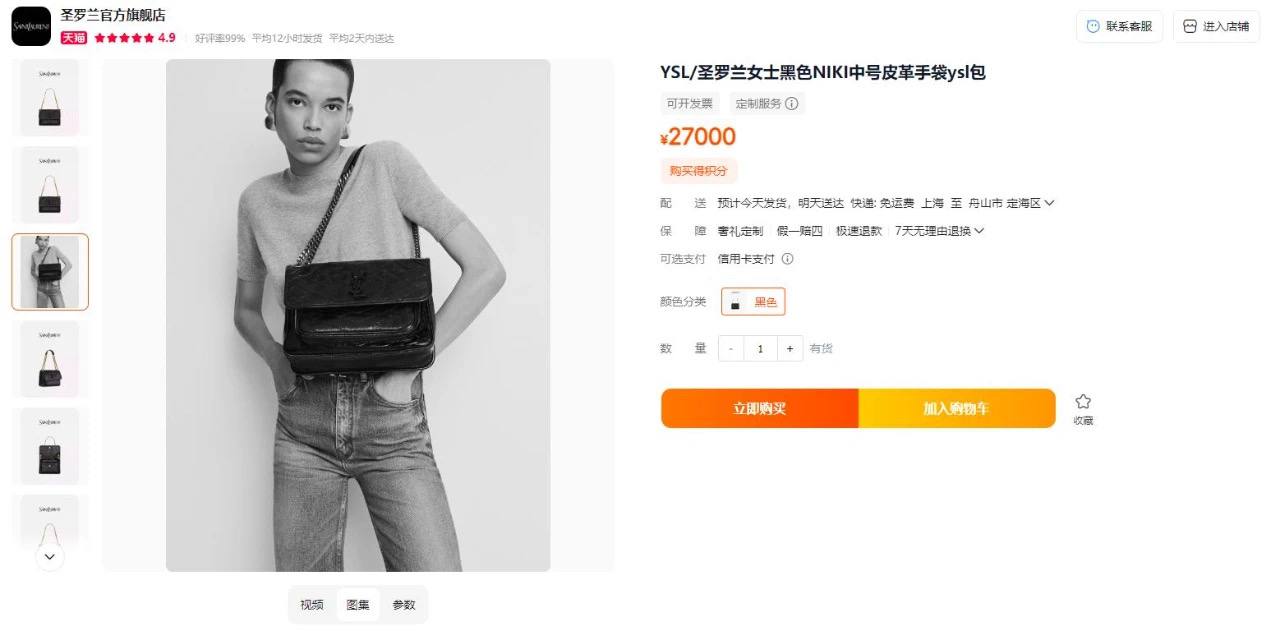Expand the delivery address 定海区 dropdown
1280x634 pixels.
[1049, 203]
